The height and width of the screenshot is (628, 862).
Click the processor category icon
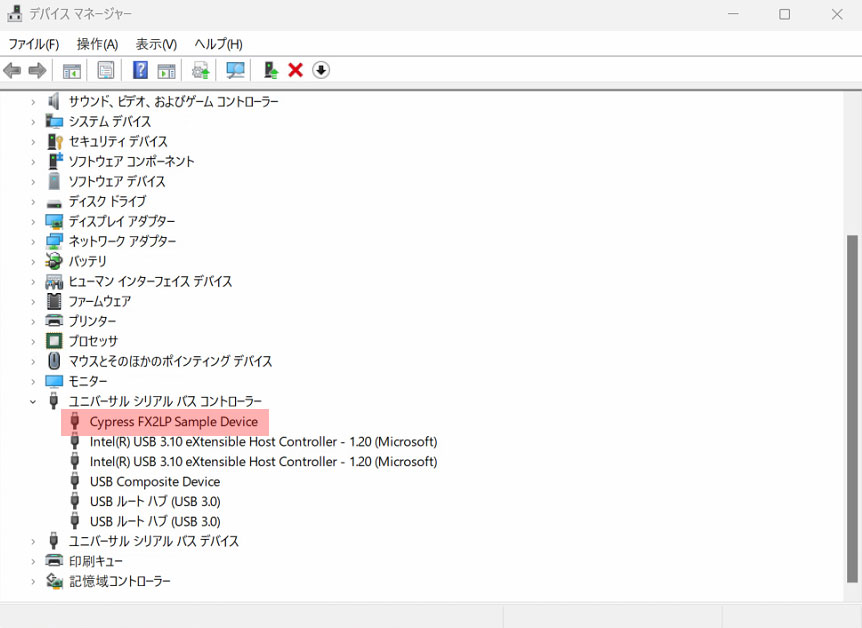tap(54, 341)
